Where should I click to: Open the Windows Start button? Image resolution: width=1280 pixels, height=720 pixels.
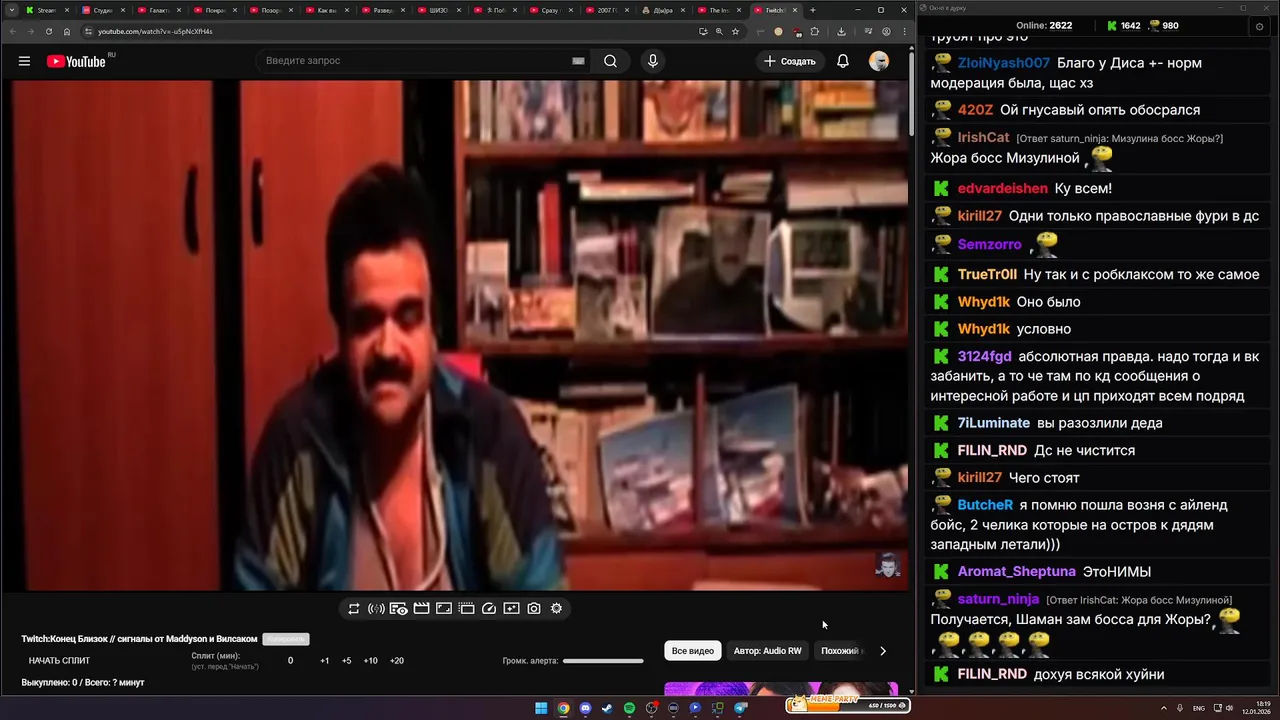click(x=541, y=708)
